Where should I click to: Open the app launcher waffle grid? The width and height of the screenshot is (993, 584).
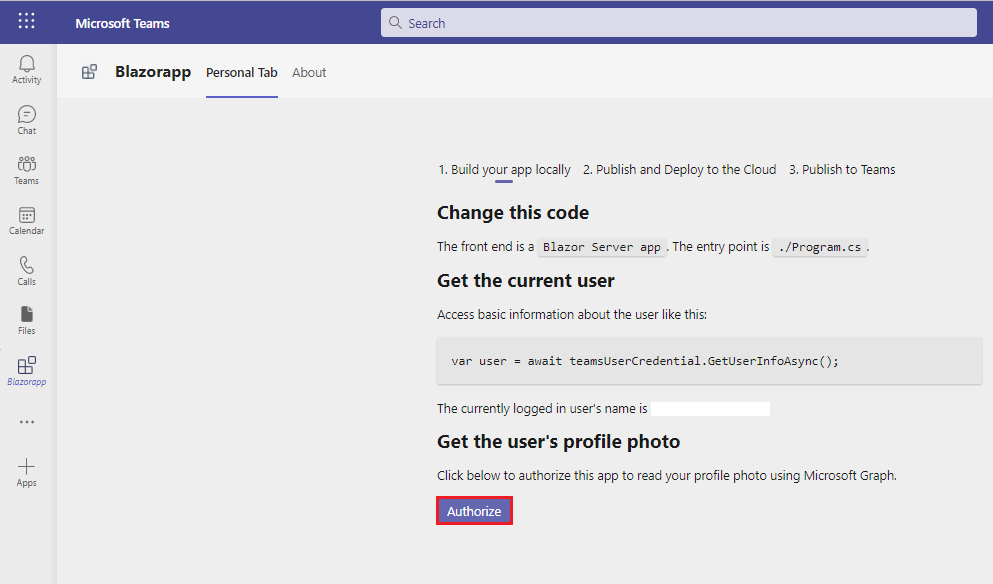point(27,21)
